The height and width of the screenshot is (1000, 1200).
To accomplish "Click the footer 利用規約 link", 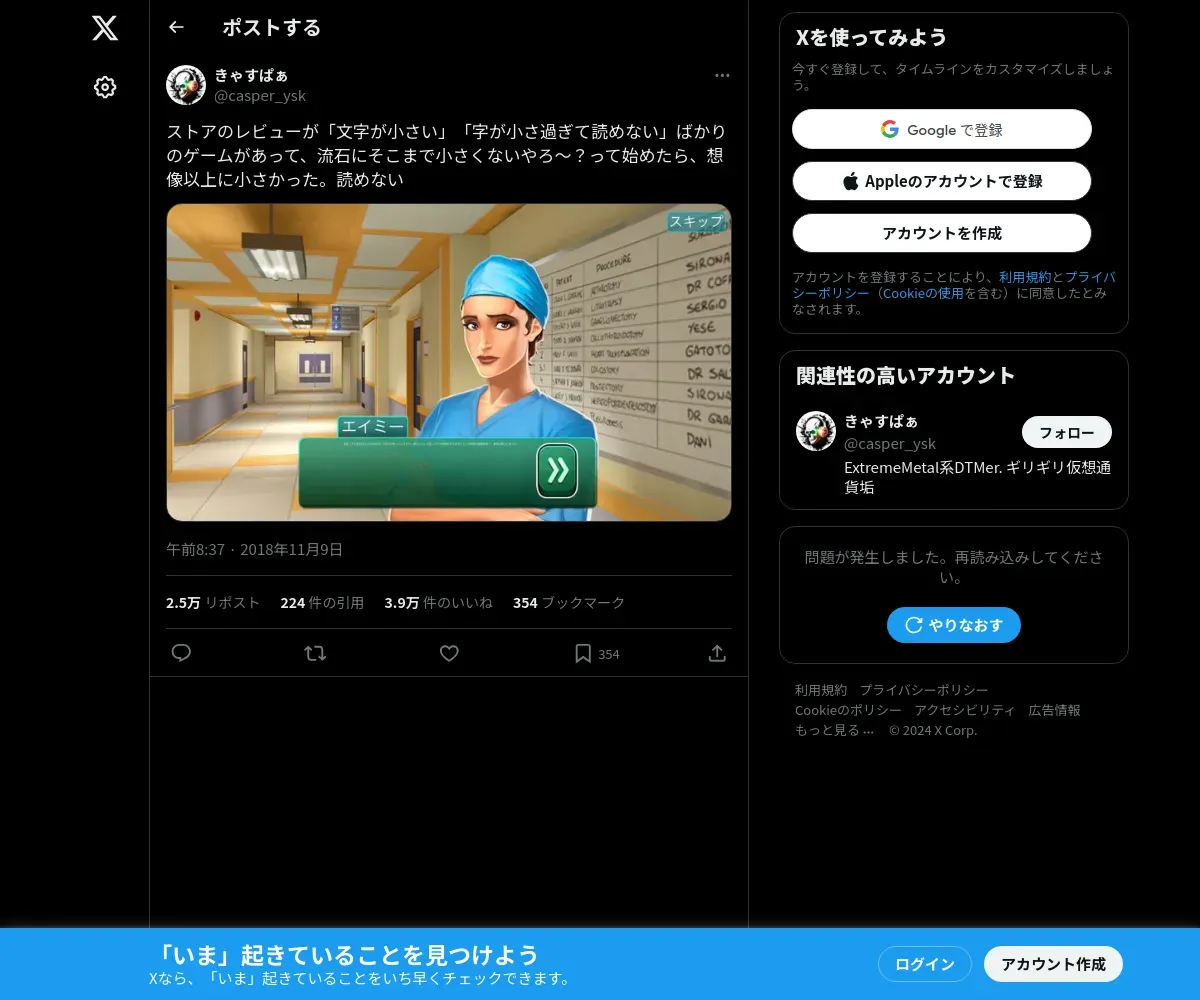I will pos(821,690).
